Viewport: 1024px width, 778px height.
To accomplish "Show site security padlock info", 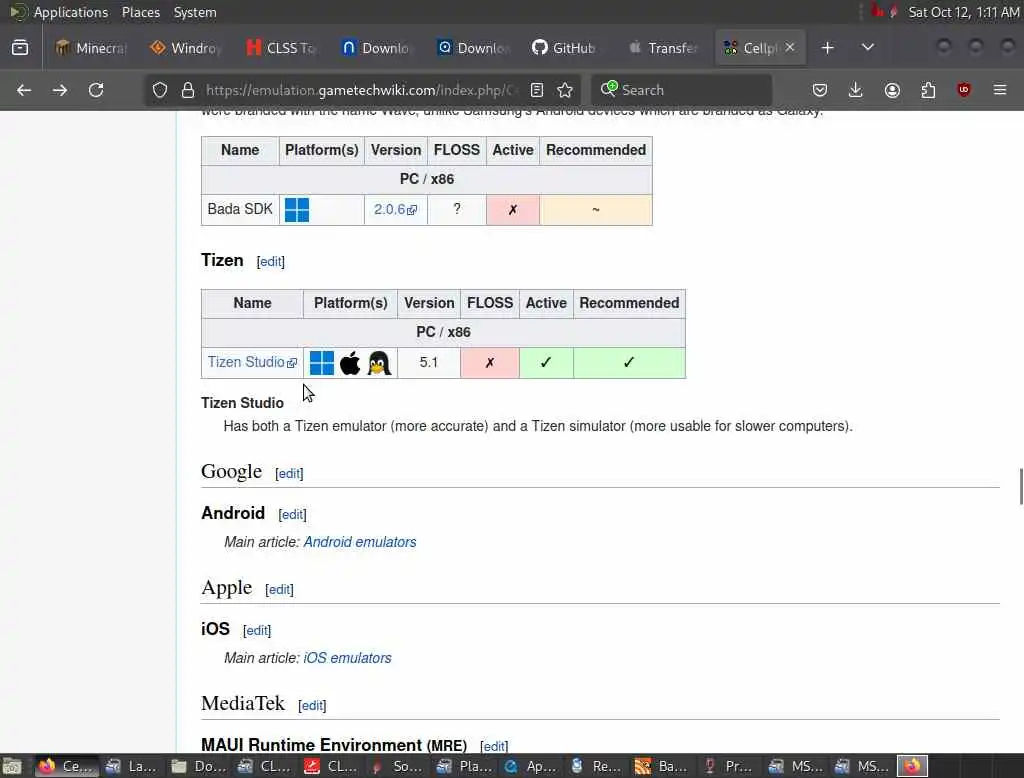I will (188, 90).
